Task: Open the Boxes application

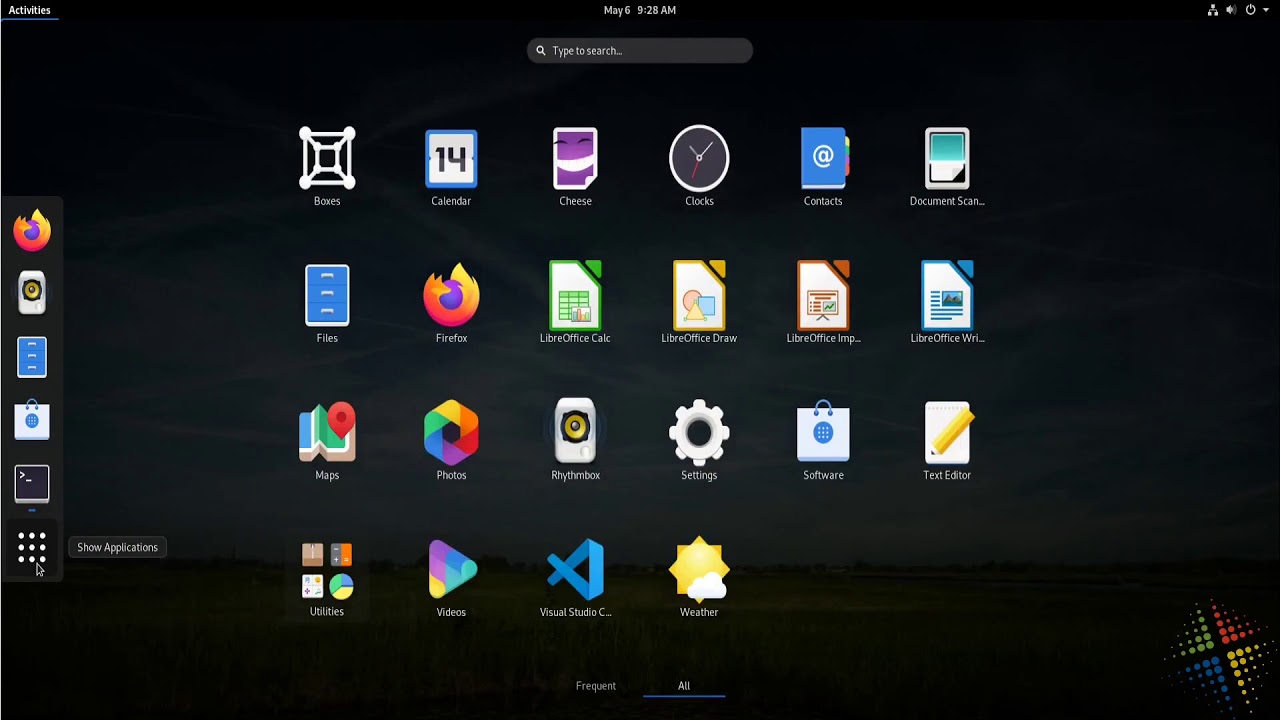Action: tap(327, 160)
